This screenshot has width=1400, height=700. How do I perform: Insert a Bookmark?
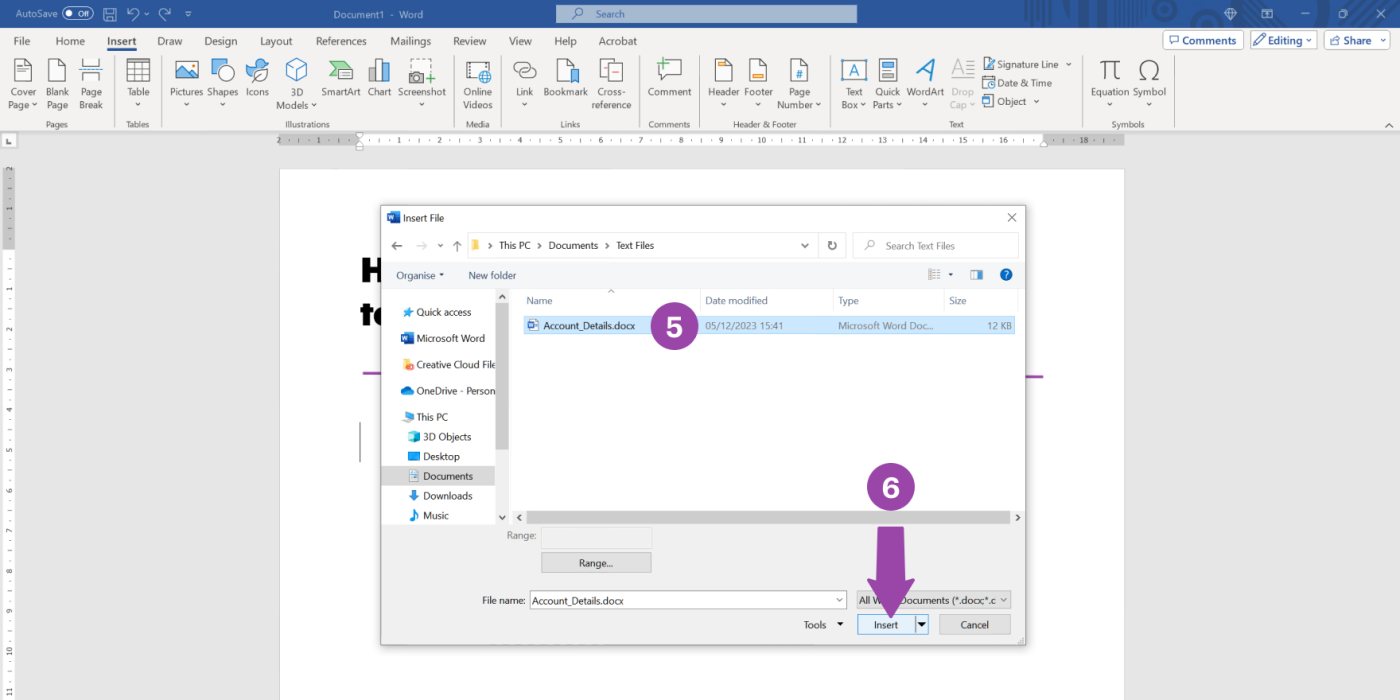(x=565, y=80)
